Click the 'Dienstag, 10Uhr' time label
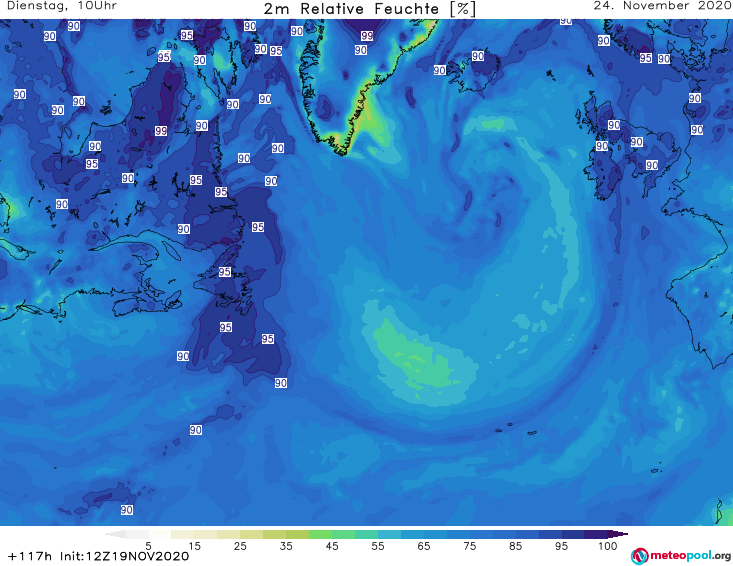 [x=62, y=6]
